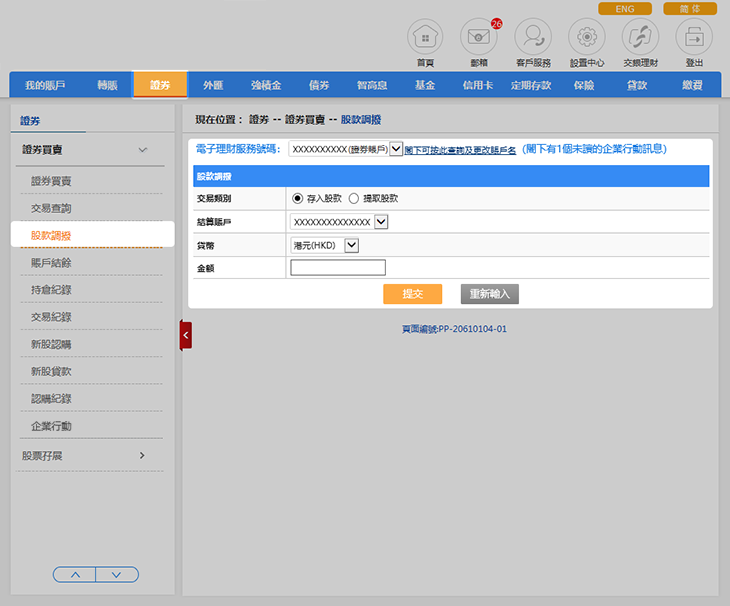
Task: Click the 登出 logout icon
Action: point(694,38)
